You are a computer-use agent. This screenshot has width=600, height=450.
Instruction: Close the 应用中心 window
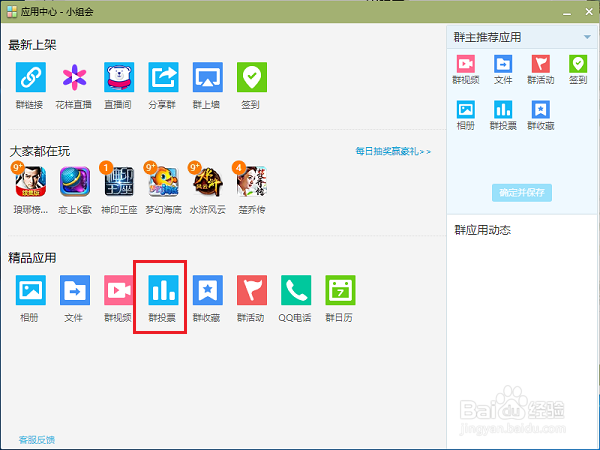click(589, 12)
